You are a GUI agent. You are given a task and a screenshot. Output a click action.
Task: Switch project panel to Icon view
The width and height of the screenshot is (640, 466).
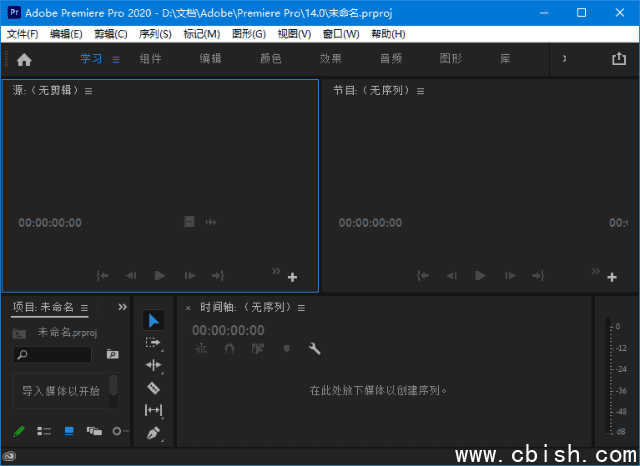click(69, 431)
